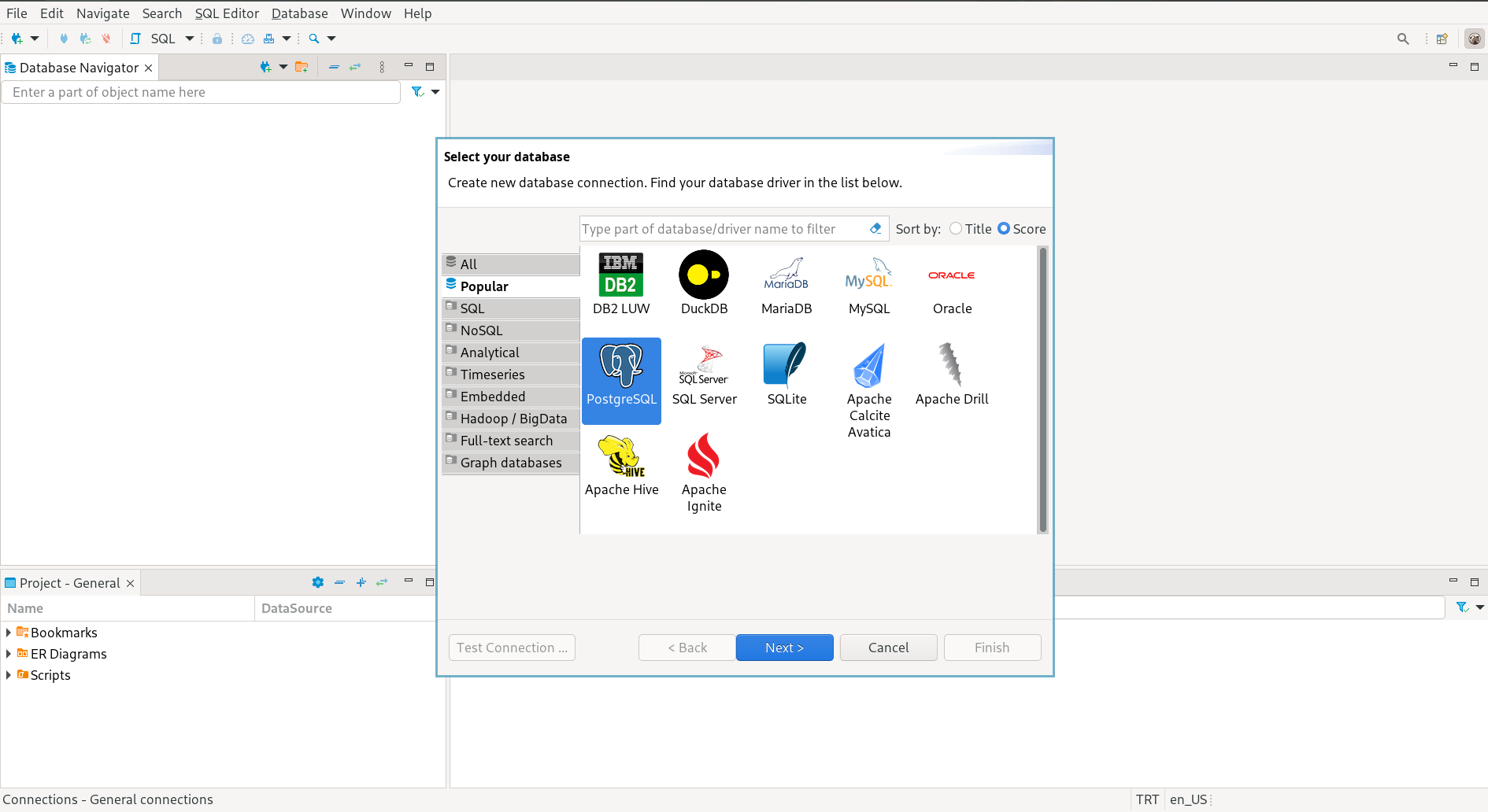This screenshot has width=1488, height=812.
Task: Cancel the new connection wizard
Action: pyautogui.click(x=889, y=648)
